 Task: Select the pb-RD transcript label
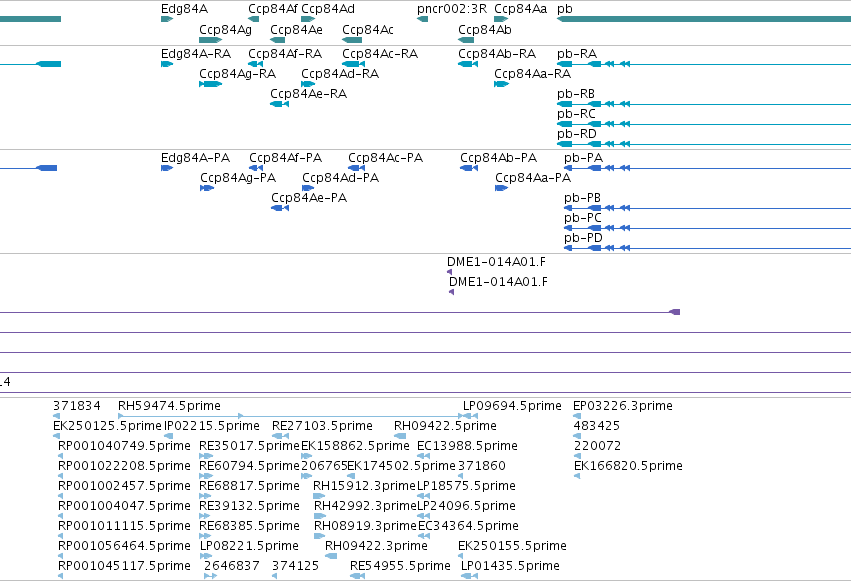(577, 134)
